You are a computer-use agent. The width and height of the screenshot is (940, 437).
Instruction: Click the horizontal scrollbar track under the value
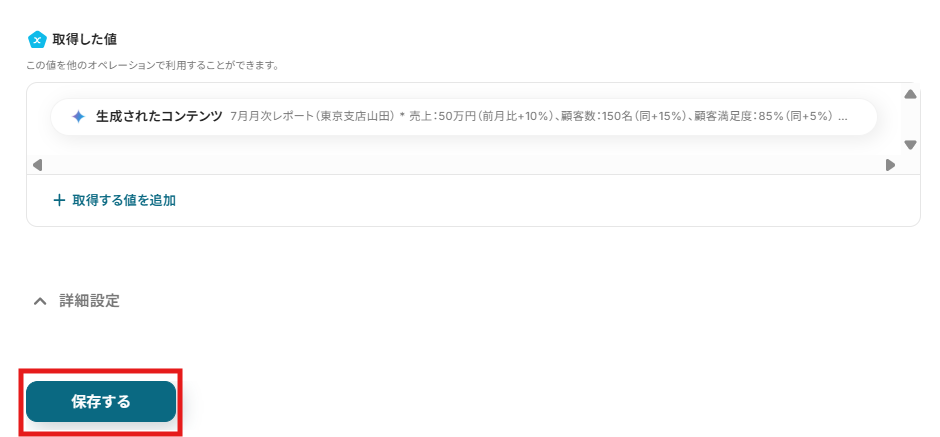[463, 165]
